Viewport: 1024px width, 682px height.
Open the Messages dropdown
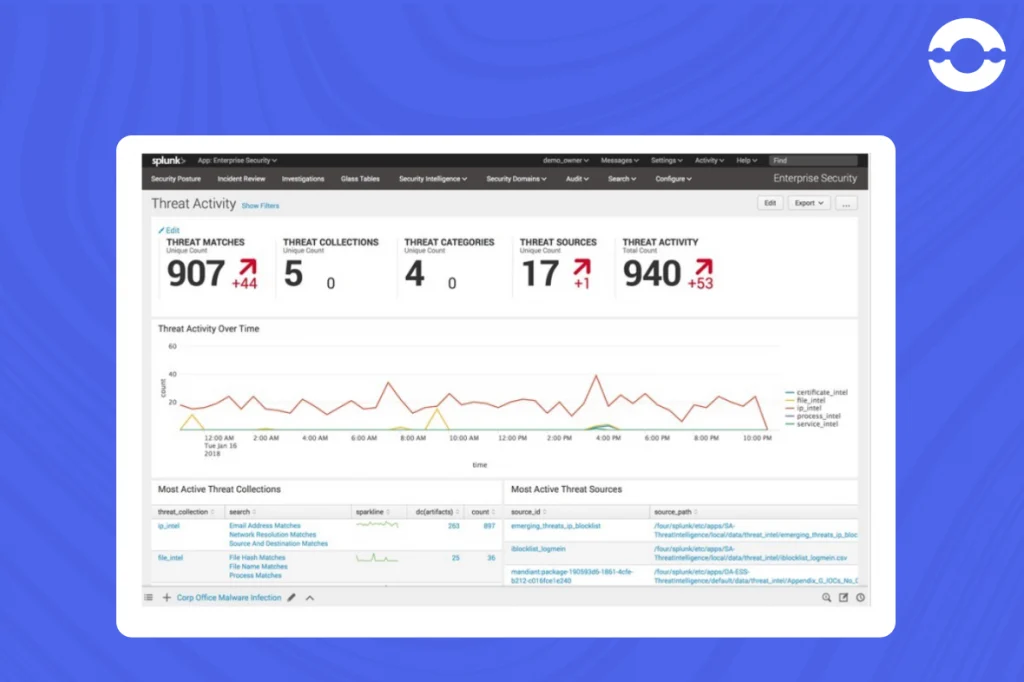pos(620,161)
